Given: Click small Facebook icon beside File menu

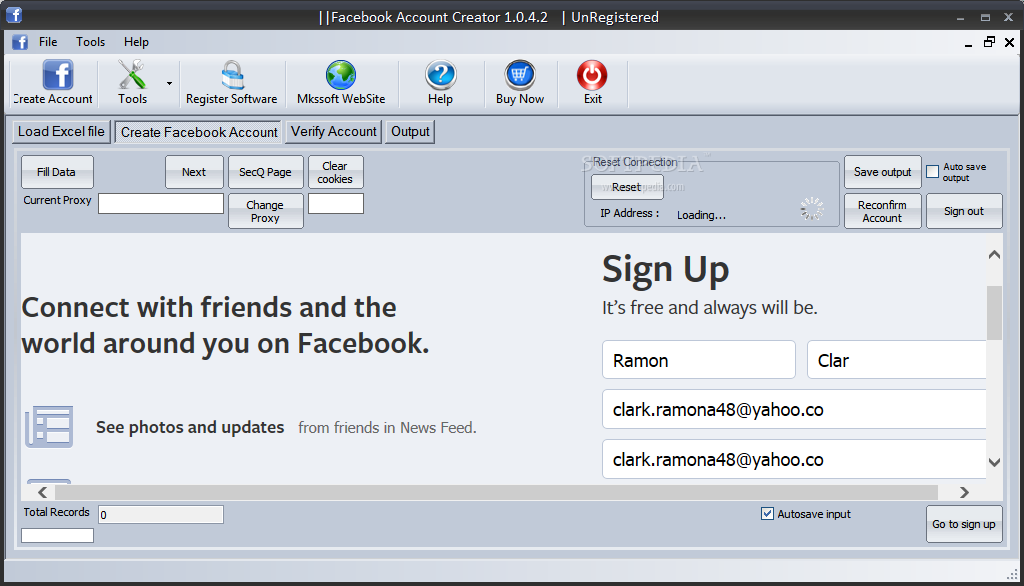Looking at the screenshot, I should pyautogui.click(x=20, y=42).
